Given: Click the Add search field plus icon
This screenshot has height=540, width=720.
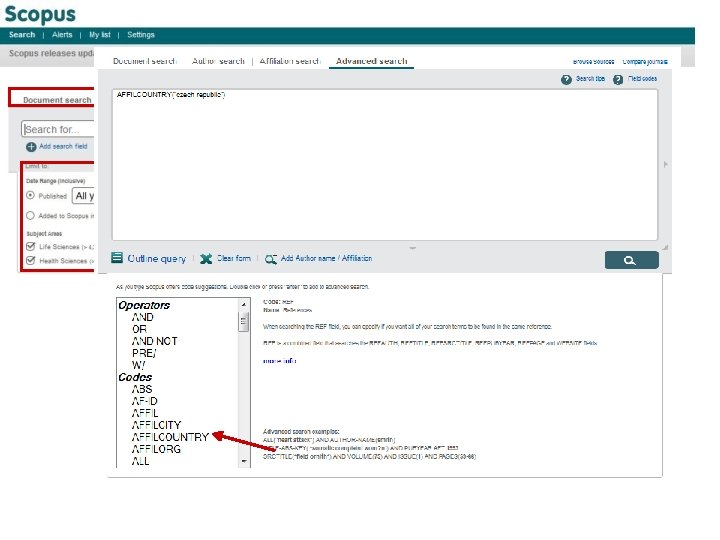Looking at the screenshot, I should (x=31, y=147).
